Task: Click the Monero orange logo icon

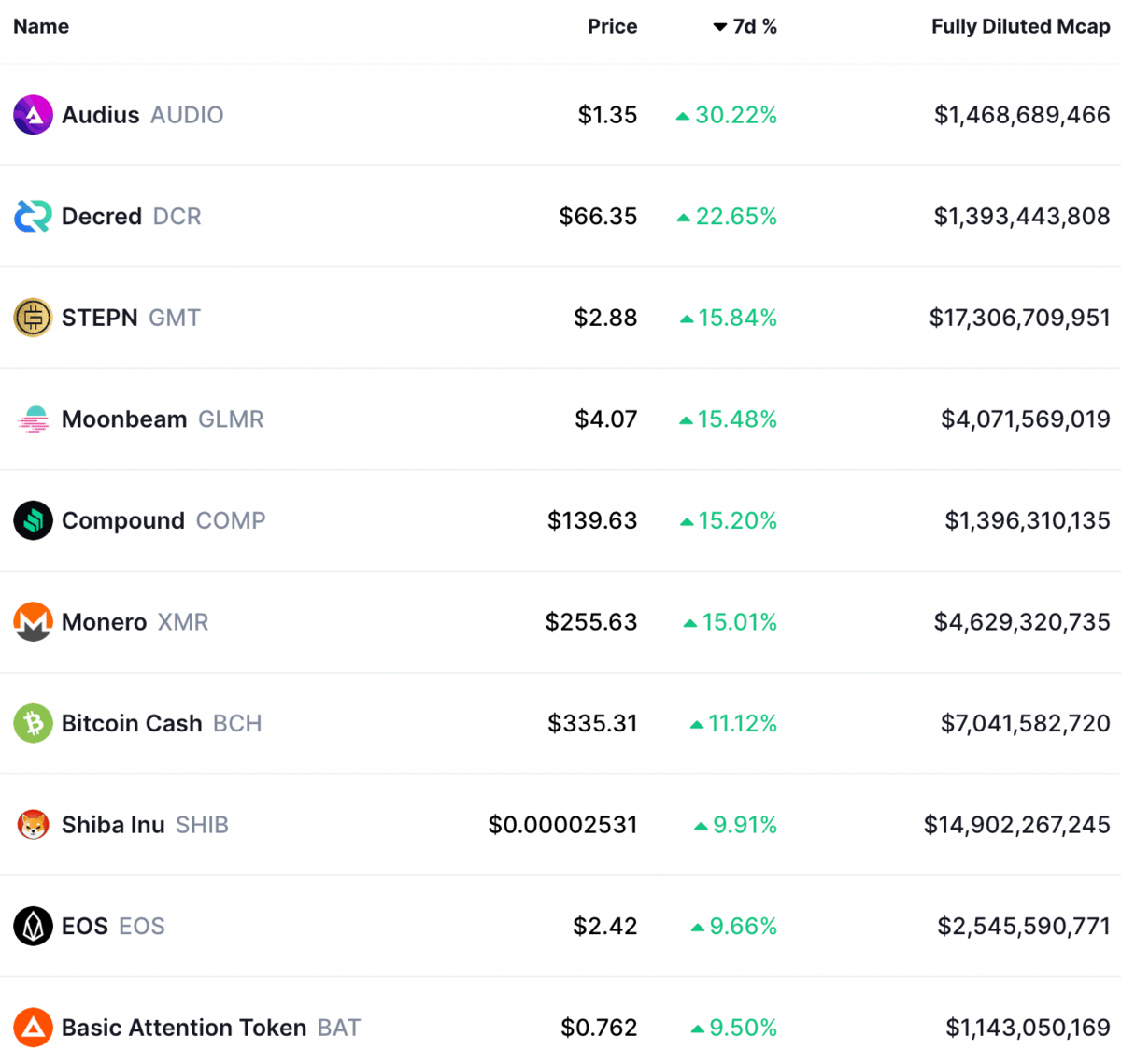Action: click(x=33, y=622)
